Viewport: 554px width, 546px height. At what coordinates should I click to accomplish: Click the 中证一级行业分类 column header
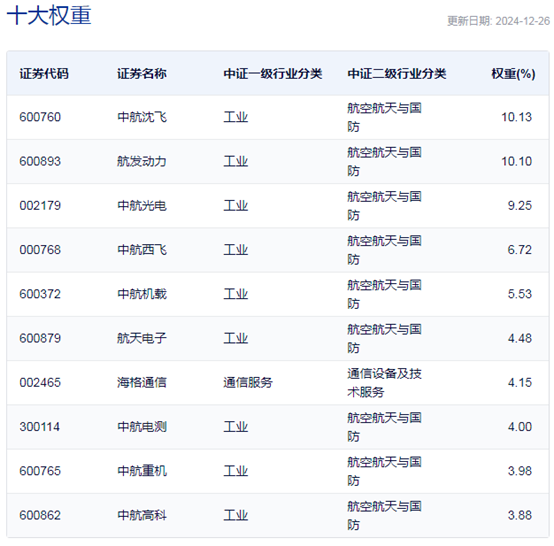click(x=272, y=74)
